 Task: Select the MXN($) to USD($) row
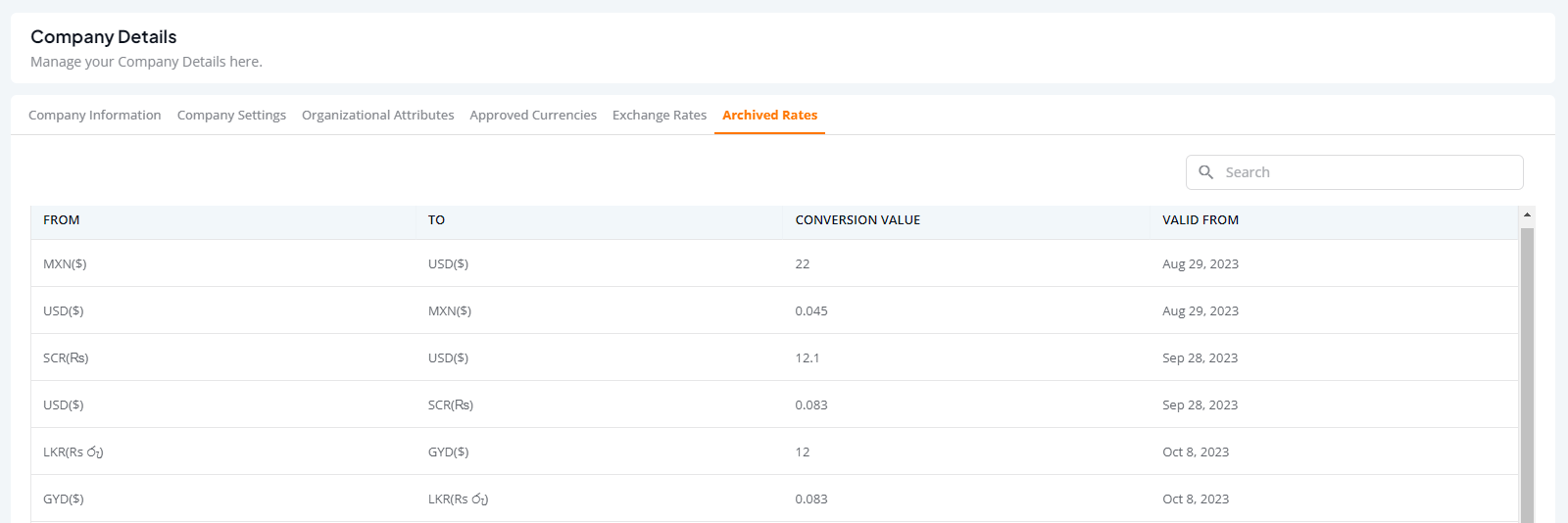[x=774, y=263]
